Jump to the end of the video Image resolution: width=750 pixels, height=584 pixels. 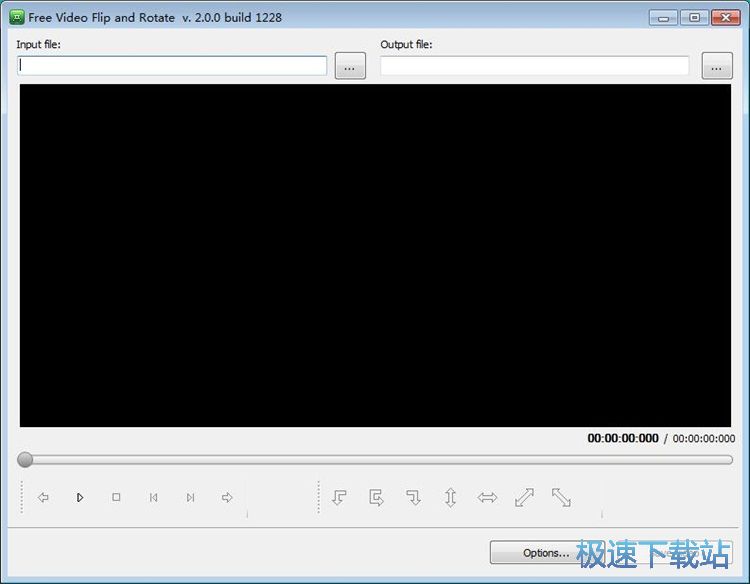190,497
